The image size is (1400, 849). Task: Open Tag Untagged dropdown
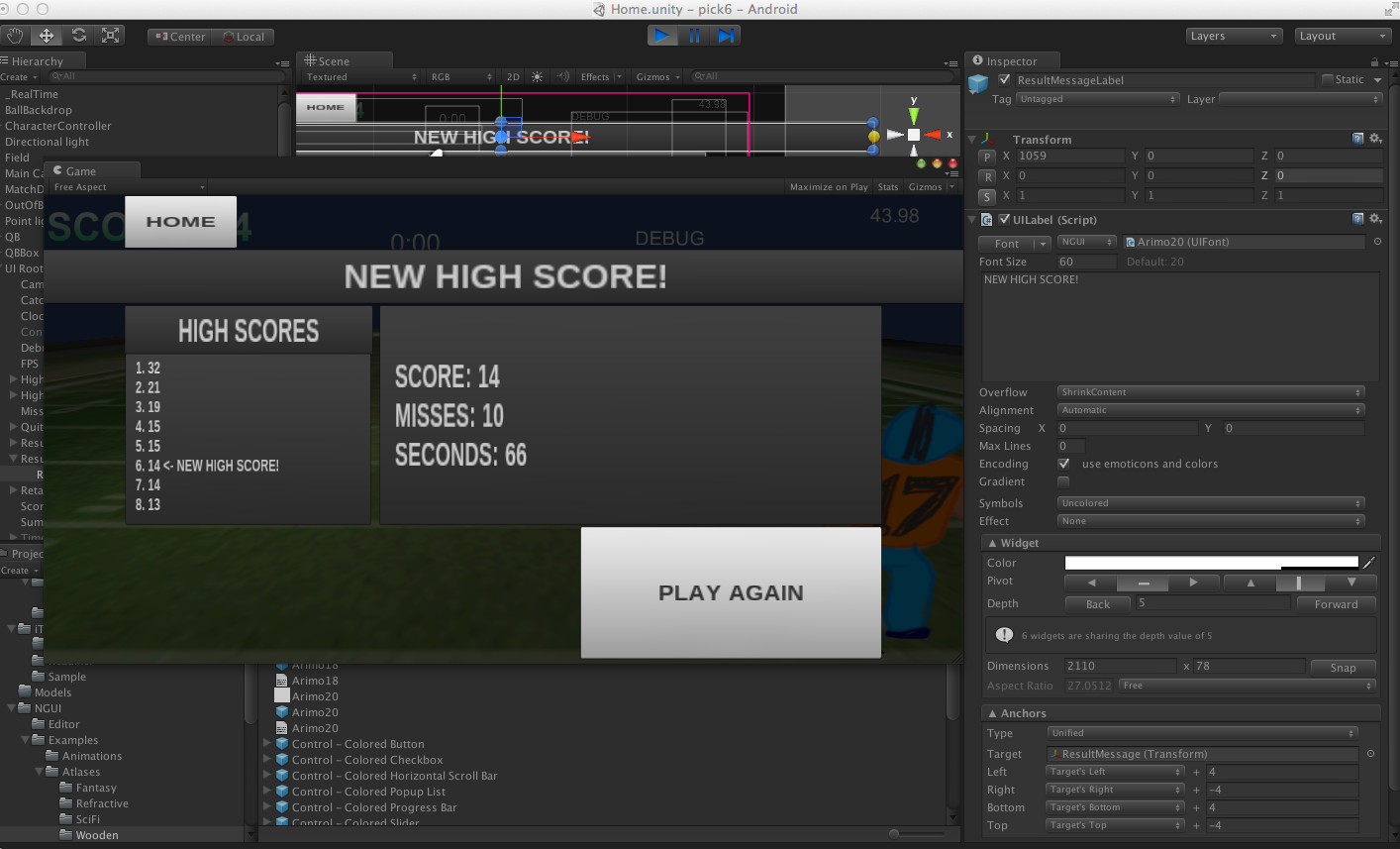point(1098,99)
